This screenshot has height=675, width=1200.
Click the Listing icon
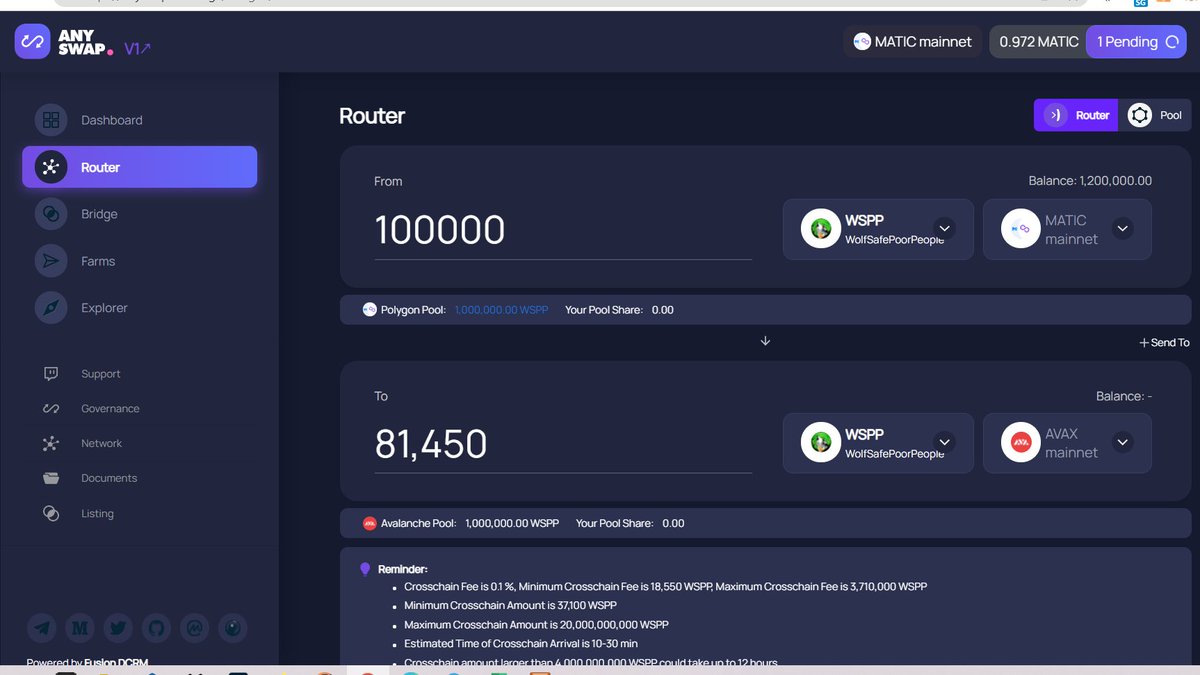tap(51, 513)
